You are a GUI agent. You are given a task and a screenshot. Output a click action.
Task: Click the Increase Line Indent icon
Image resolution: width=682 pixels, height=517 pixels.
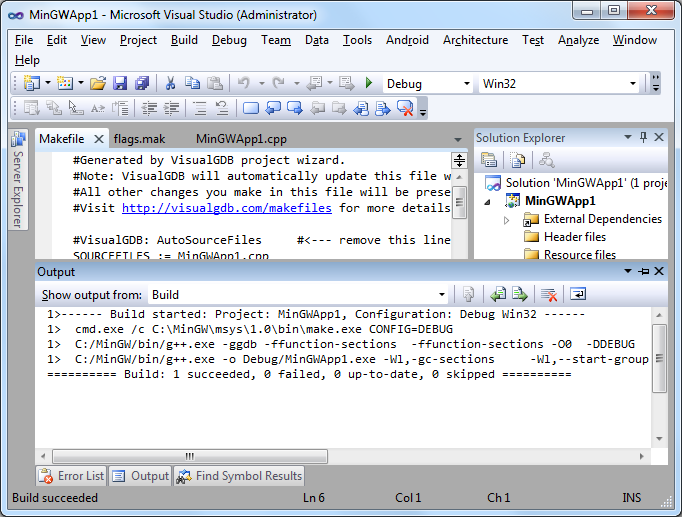tap(172, 108)
